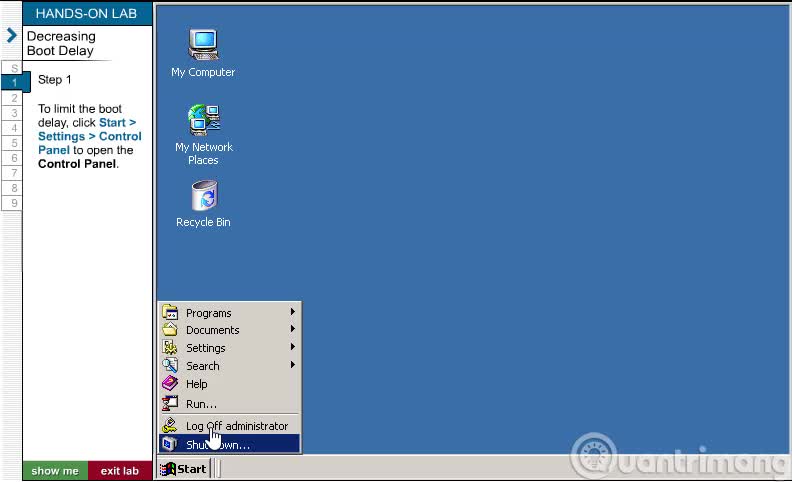Select lab step 1 tab
792x482 pixels.
[15, 83]
